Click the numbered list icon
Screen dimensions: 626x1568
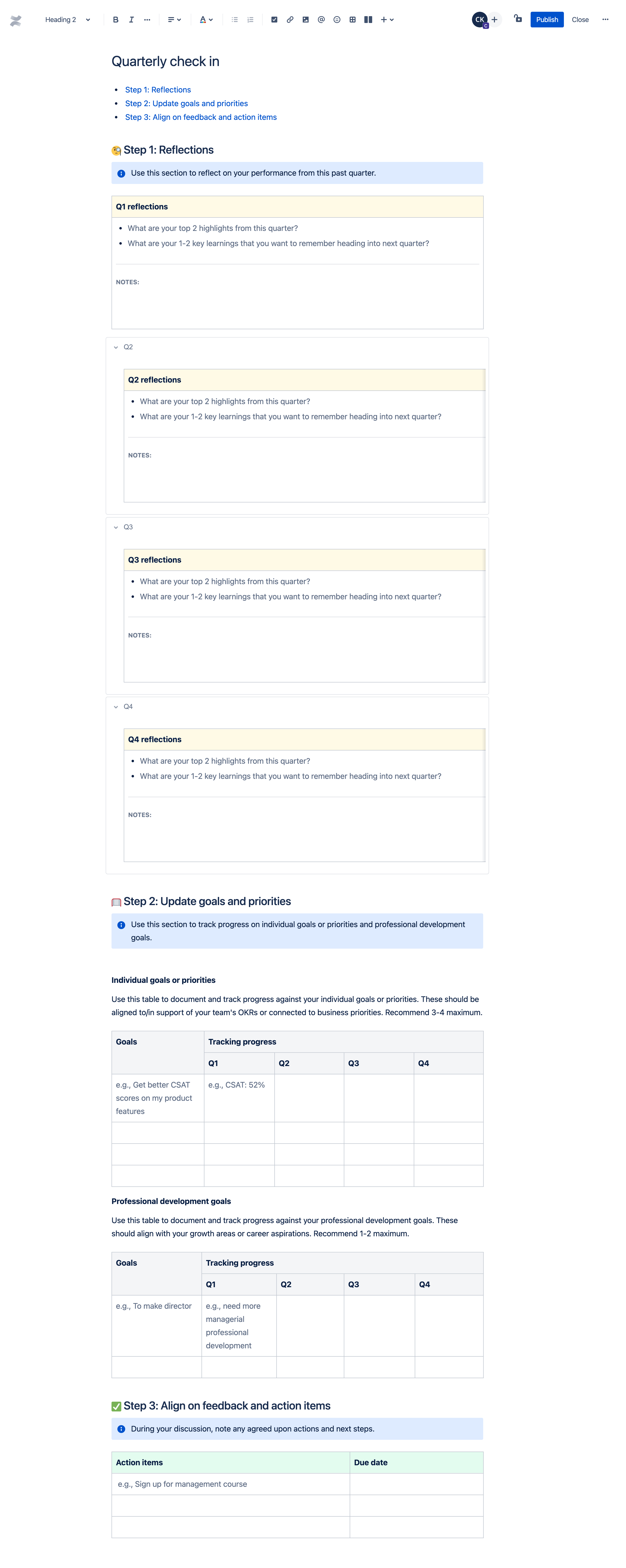point(251,19)
